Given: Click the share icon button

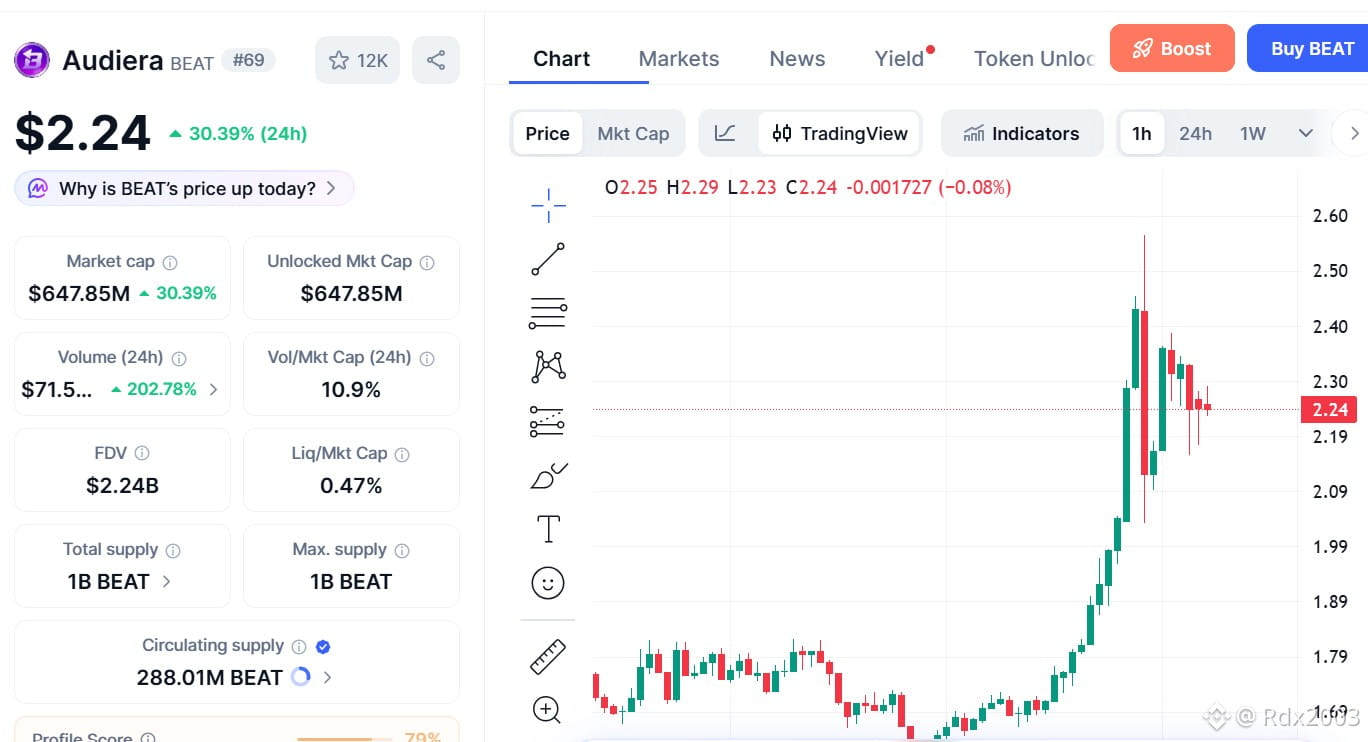Looking at the screenshot, I should [x=436, y=60].
